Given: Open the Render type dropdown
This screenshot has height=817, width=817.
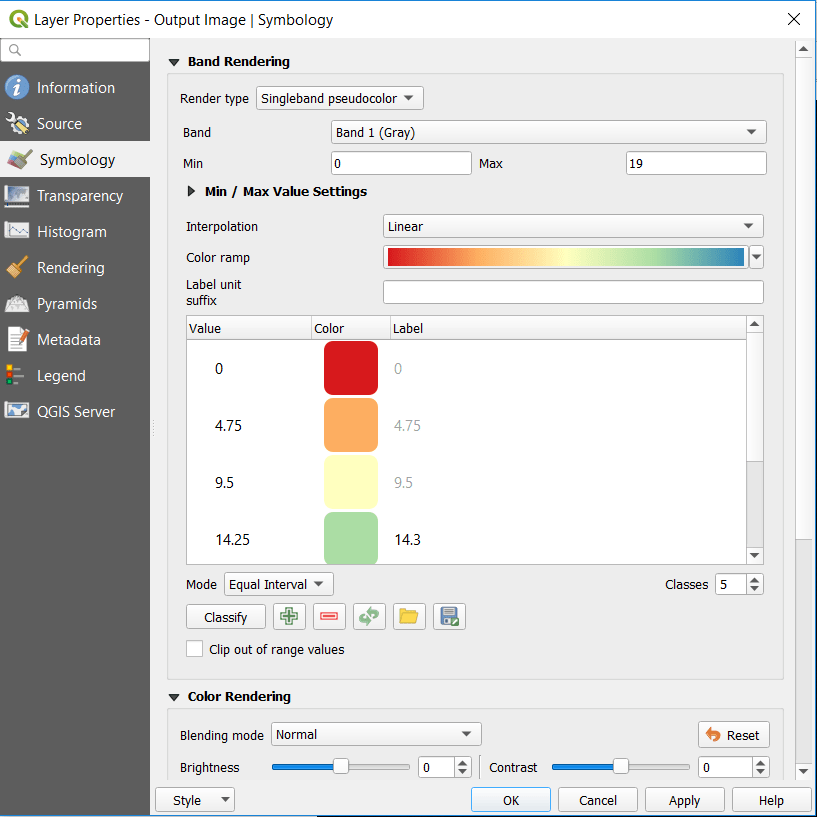Looking at the screenshot, I should point(340,98).
